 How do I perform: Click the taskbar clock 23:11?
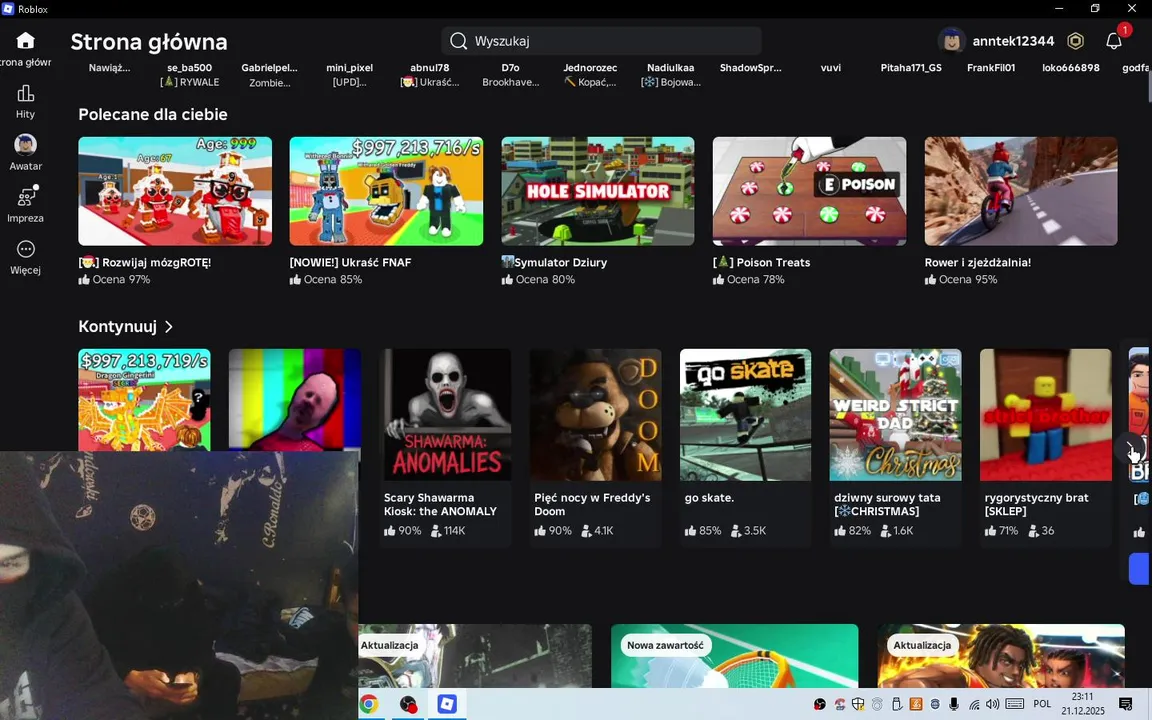pyautogui.click(x=1082, y=696)
